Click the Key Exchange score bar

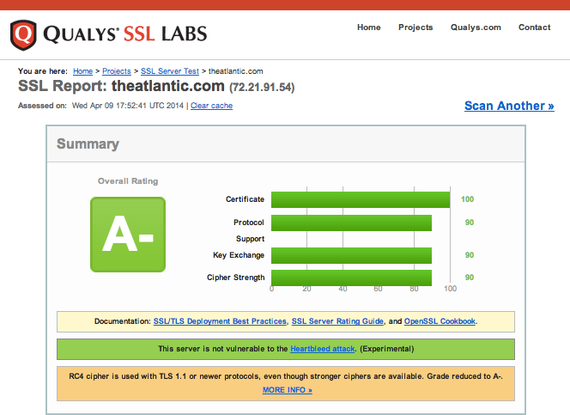click(352, 255)
